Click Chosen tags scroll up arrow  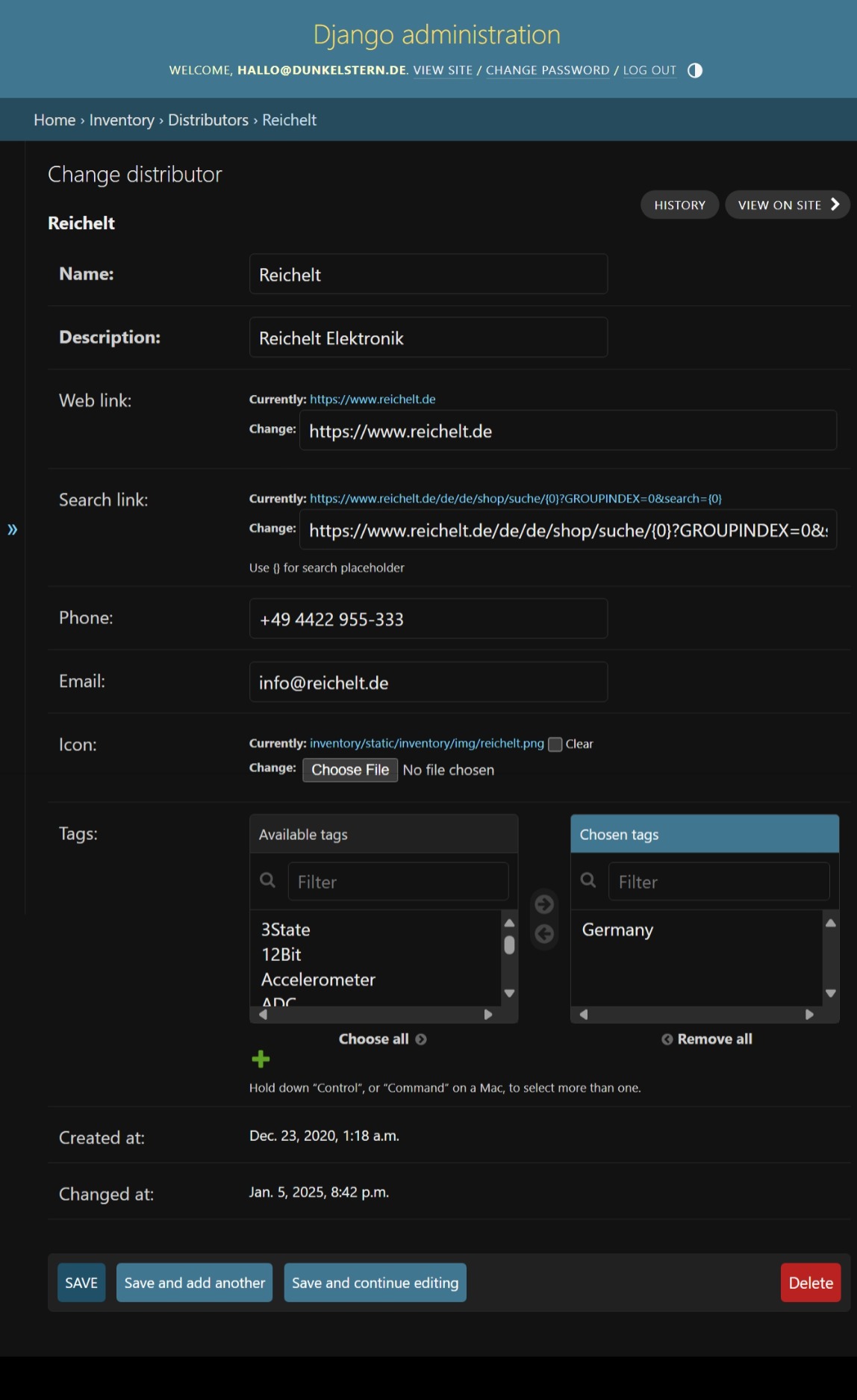831,923
